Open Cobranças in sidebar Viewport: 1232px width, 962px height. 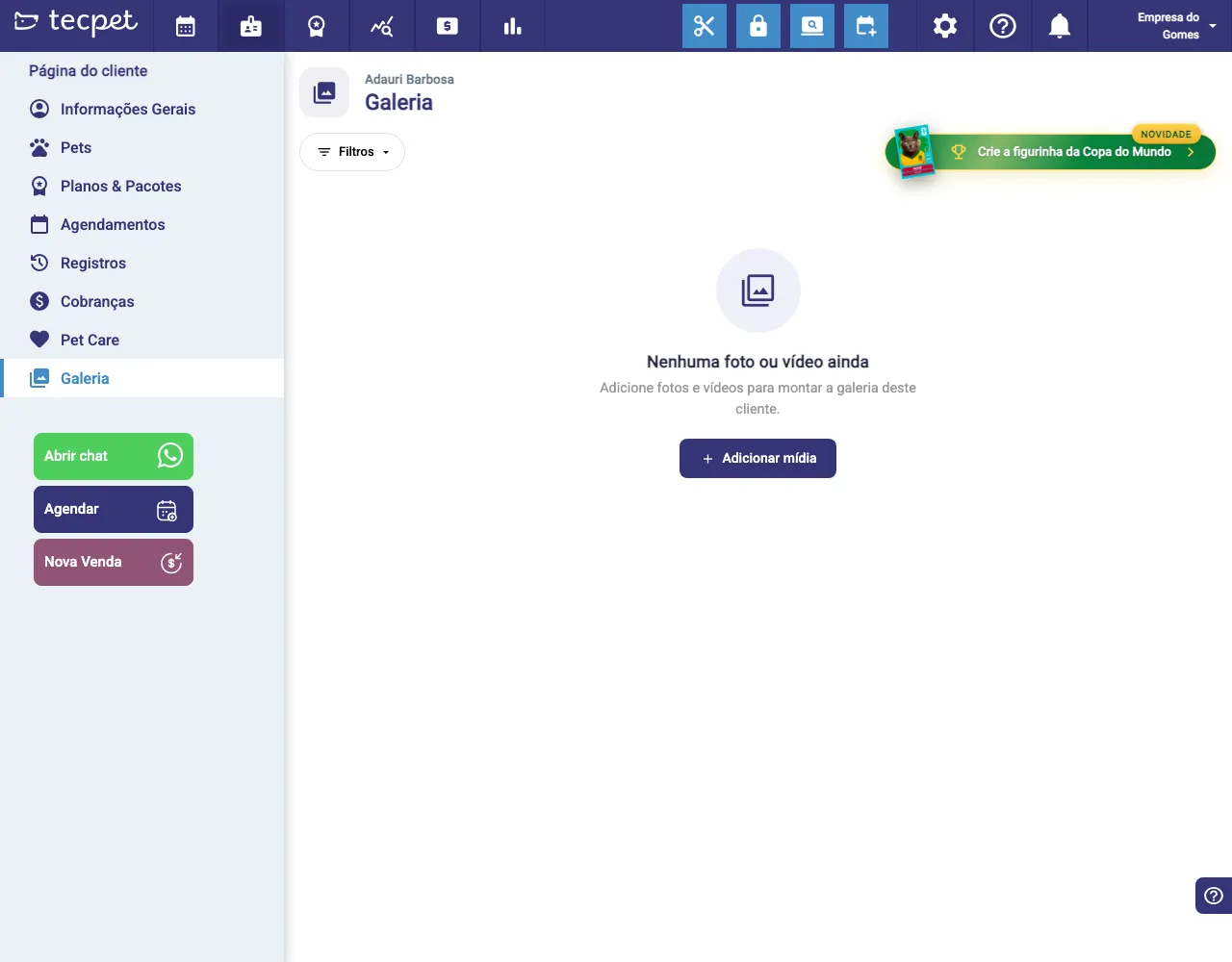(142, 301)
